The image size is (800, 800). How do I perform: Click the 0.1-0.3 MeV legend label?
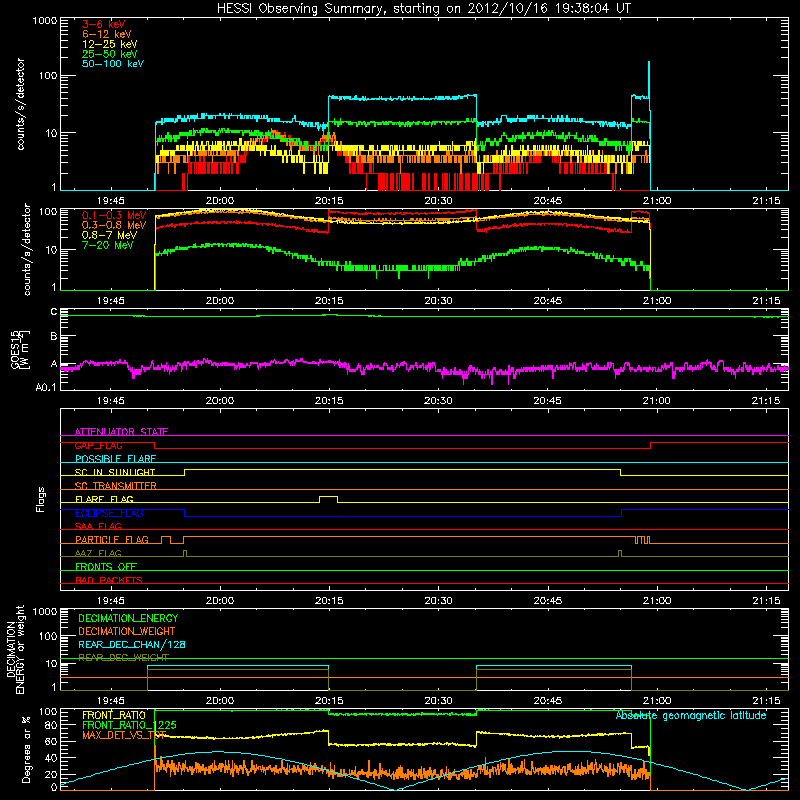point(114,215)
